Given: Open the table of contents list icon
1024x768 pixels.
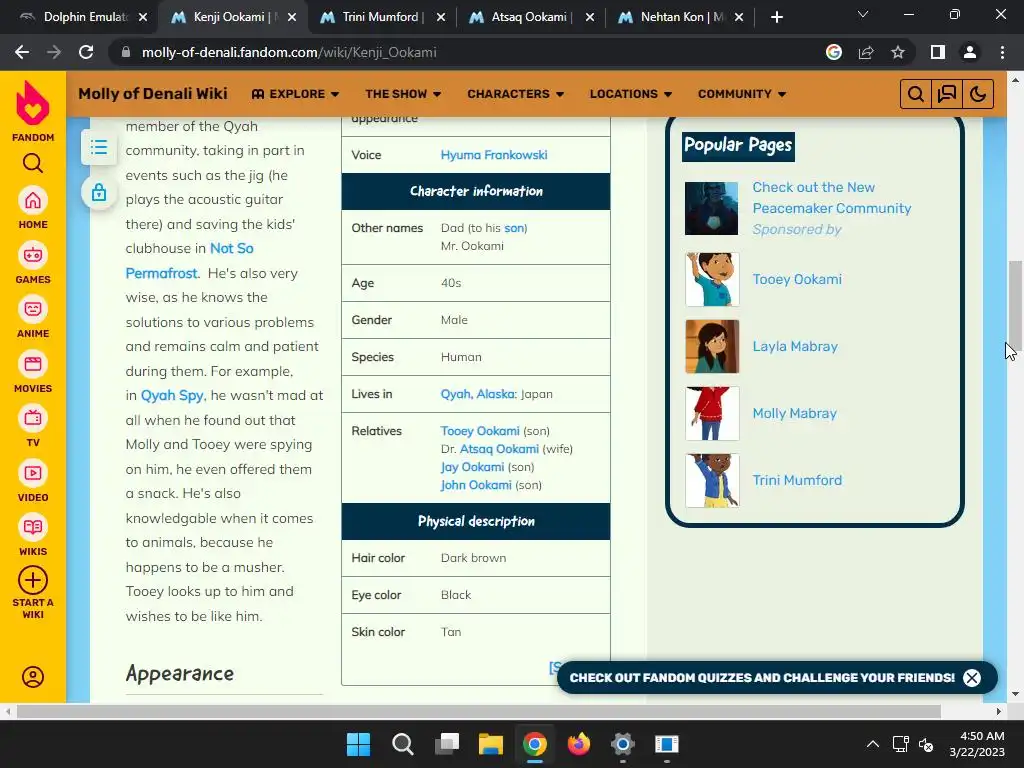Looking at the screenshot, I should (x=99, y=147).
